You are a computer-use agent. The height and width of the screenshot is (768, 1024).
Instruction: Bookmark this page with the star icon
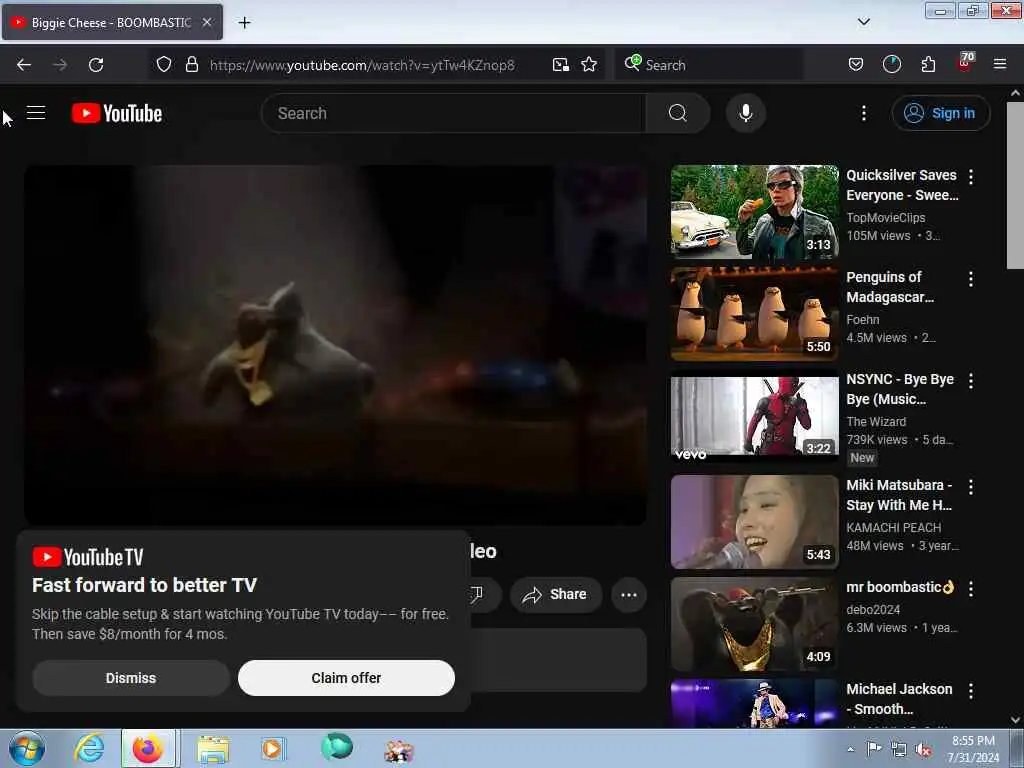(589, 65)
